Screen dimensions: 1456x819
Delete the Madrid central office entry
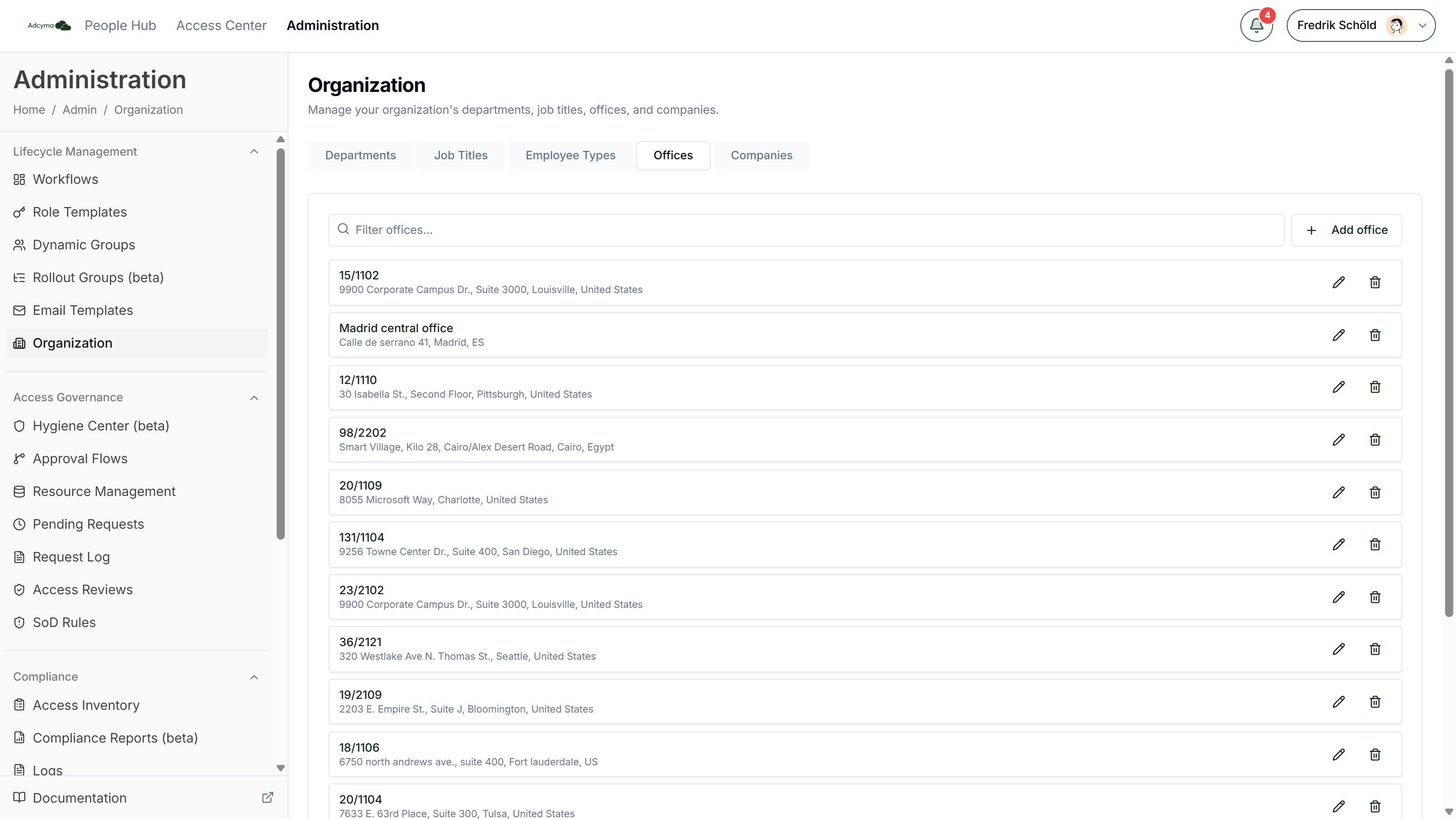(1375, 335)
